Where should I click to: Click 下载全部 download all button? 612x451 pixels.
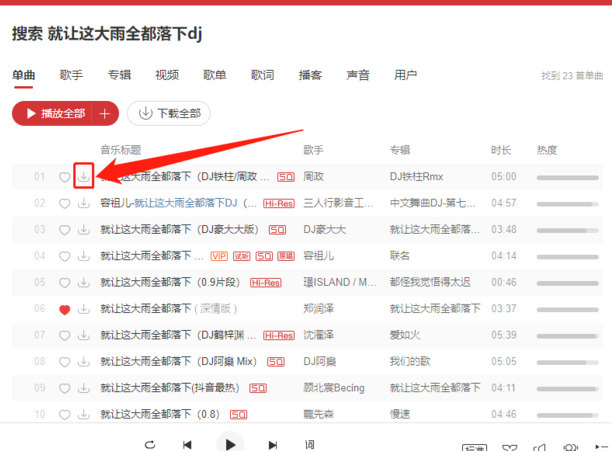tap(169, 114)
